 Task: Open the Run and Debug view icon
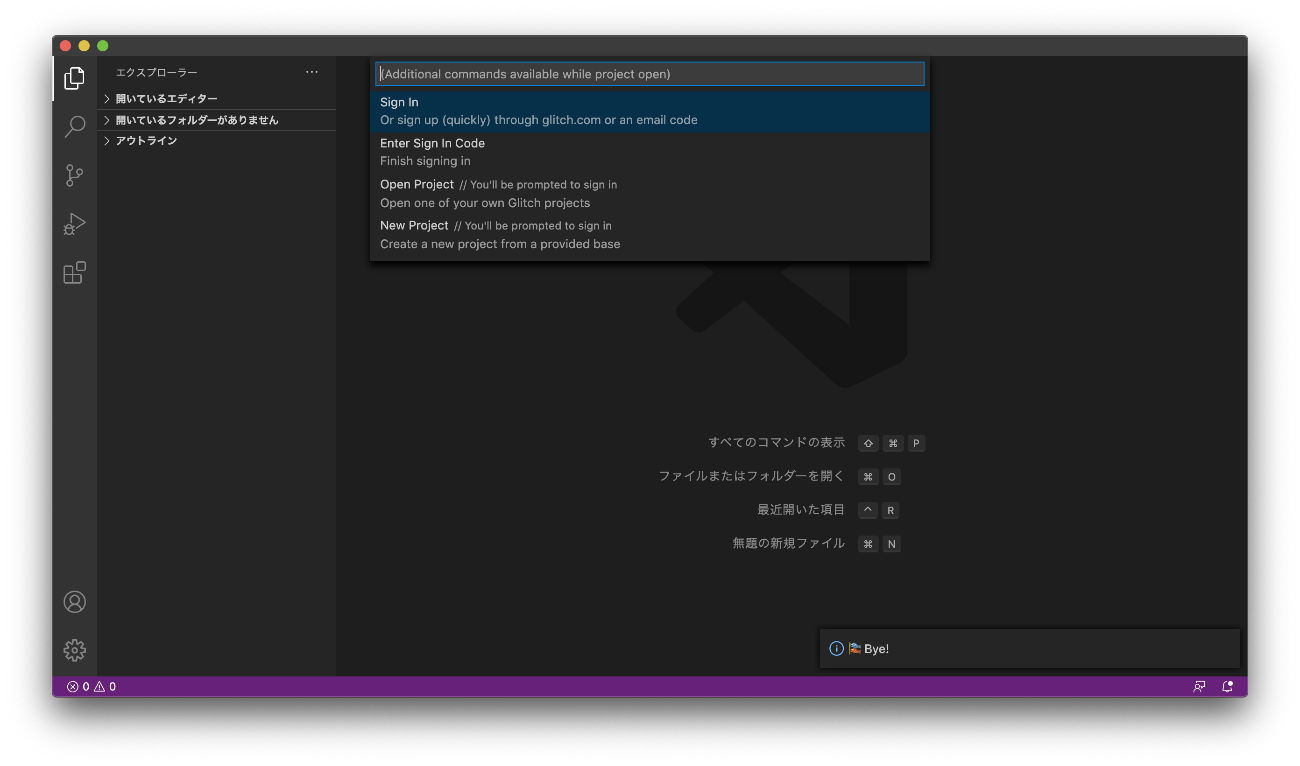point(74,224)
